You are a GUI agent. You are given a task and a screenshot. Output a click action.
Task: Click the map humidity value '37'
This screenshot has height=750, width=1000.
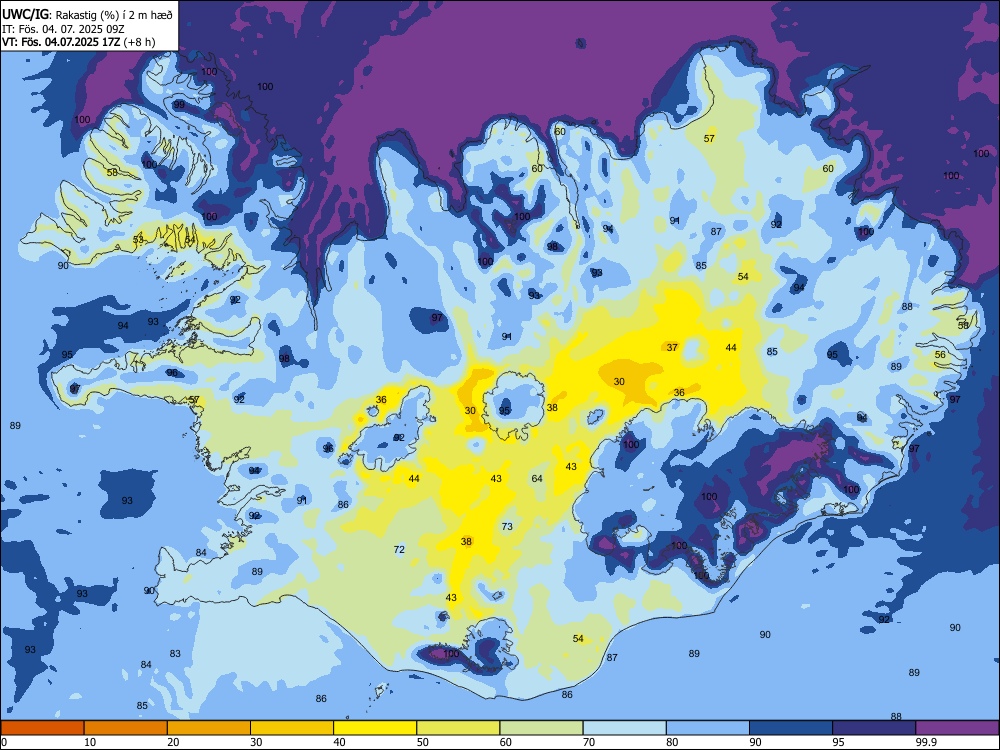pyautogui.click(x=672, y=348)
